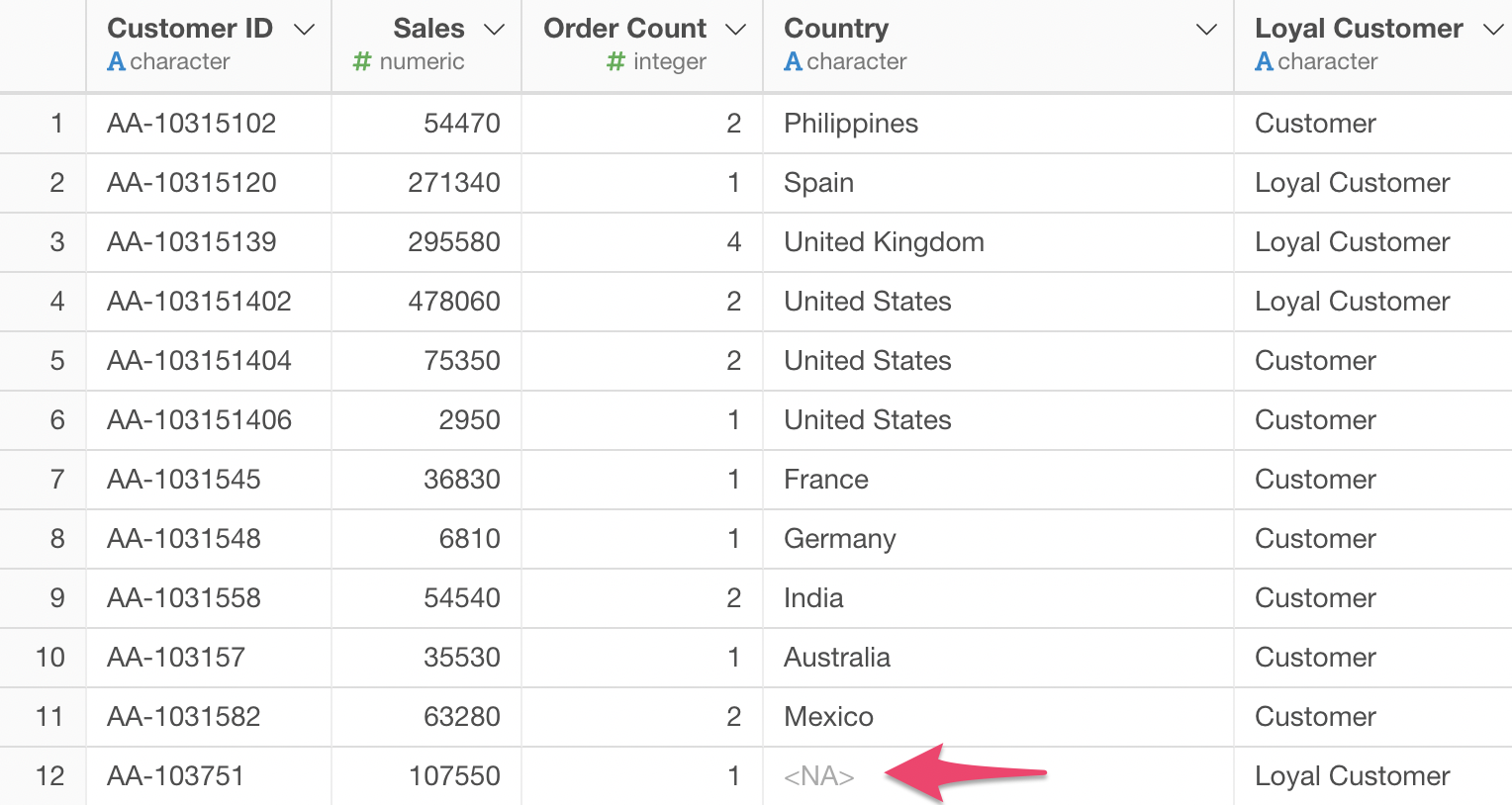Viewport: 1512px width, 805px height.
Task: Select row number 7
Action: (56, 480)
